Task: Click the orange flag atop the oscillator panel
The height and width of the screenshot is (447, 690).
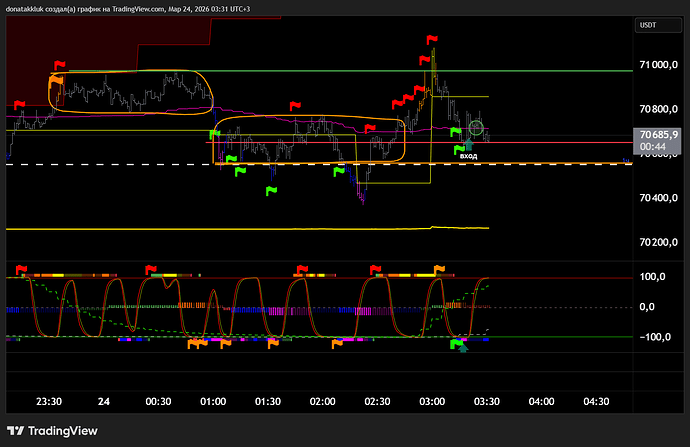Action: coord(438,268)
